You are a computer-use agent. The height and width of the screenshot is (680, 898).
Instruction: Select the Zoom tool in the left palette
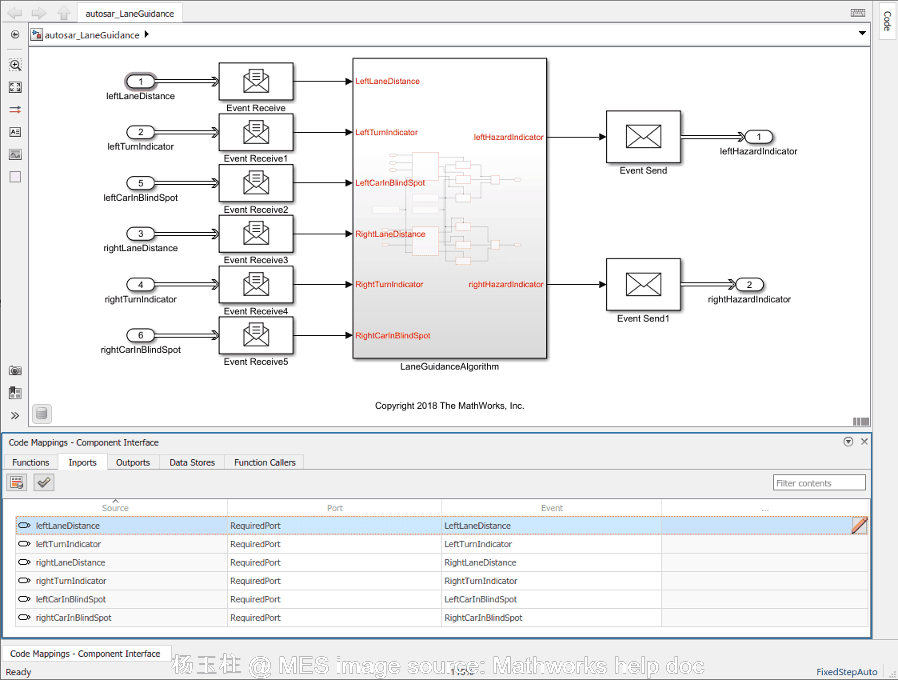[x=15, y=65]
